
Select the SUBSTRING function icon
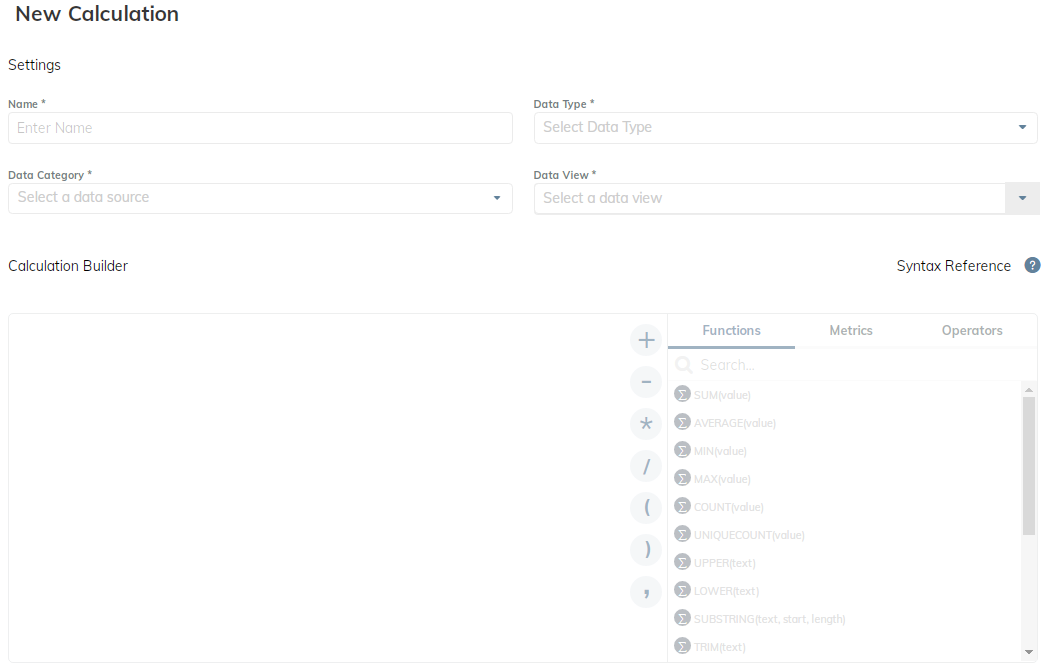pyautogui.click(x=683, y=619)
